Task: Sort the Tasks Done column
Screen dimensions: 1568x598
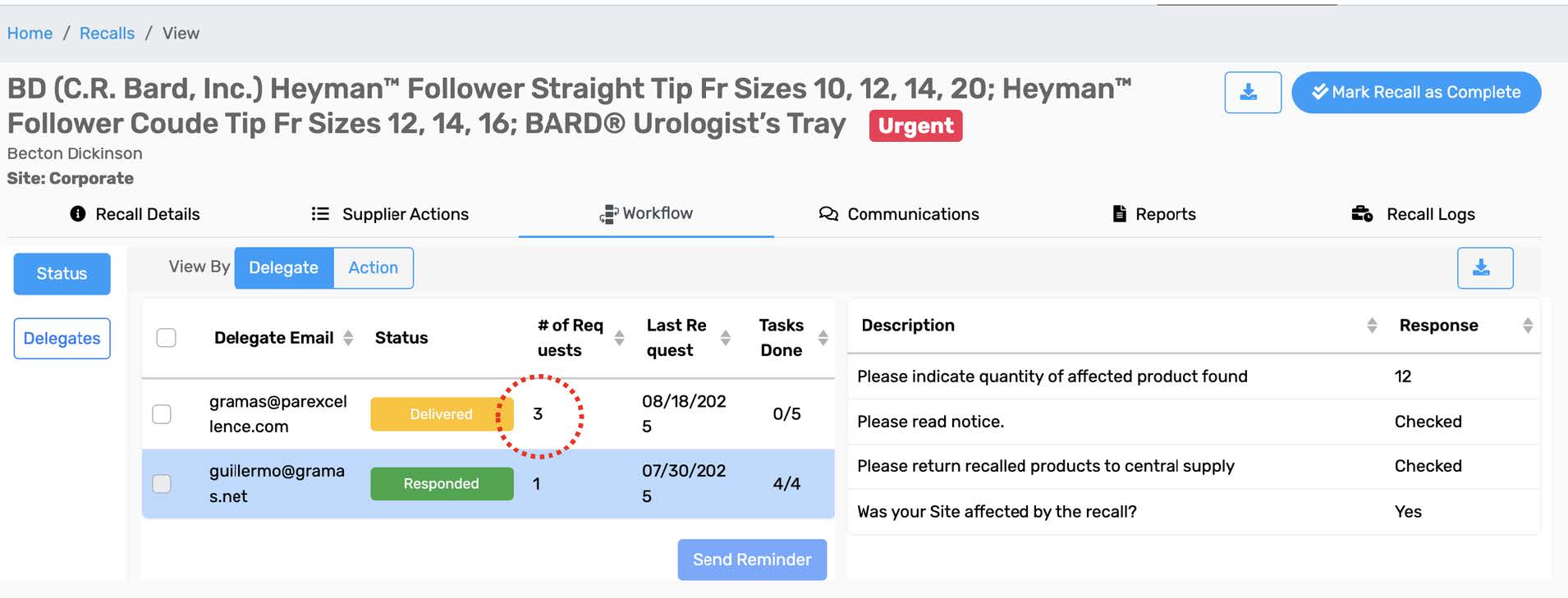Action: [823, 337]
